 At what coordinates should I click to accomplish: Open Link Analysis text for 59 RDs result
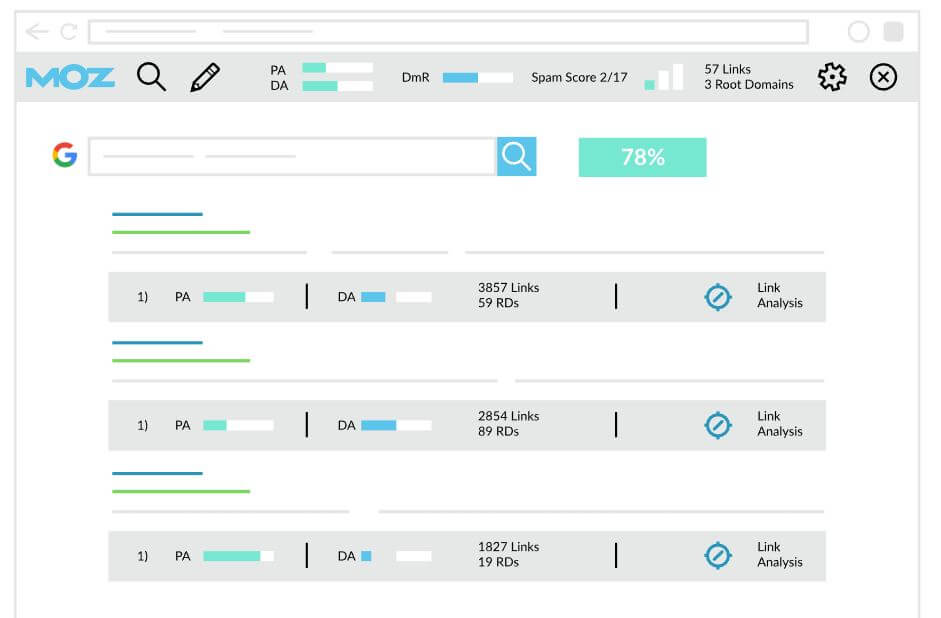click(780, 295)
